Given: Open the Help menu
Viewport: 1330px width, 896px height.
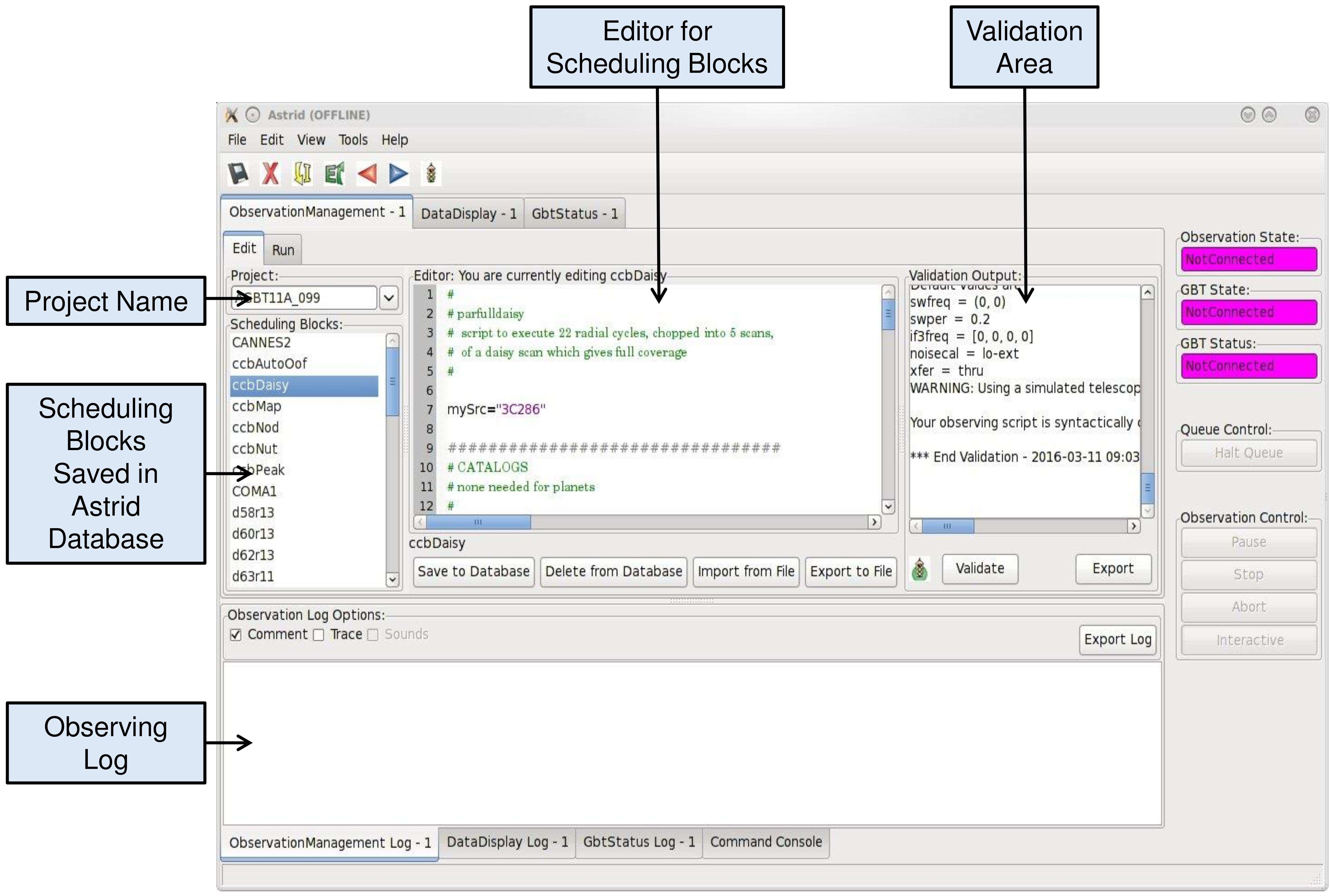Looking at the screenshot, I should tap(395, 140).
